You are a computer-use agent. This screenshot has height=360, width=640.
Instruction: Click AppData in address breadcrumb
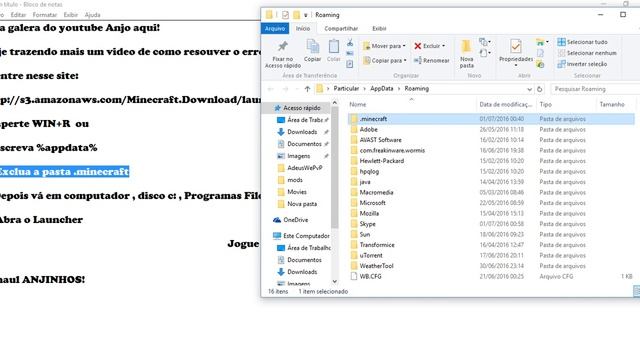[382, 89]
